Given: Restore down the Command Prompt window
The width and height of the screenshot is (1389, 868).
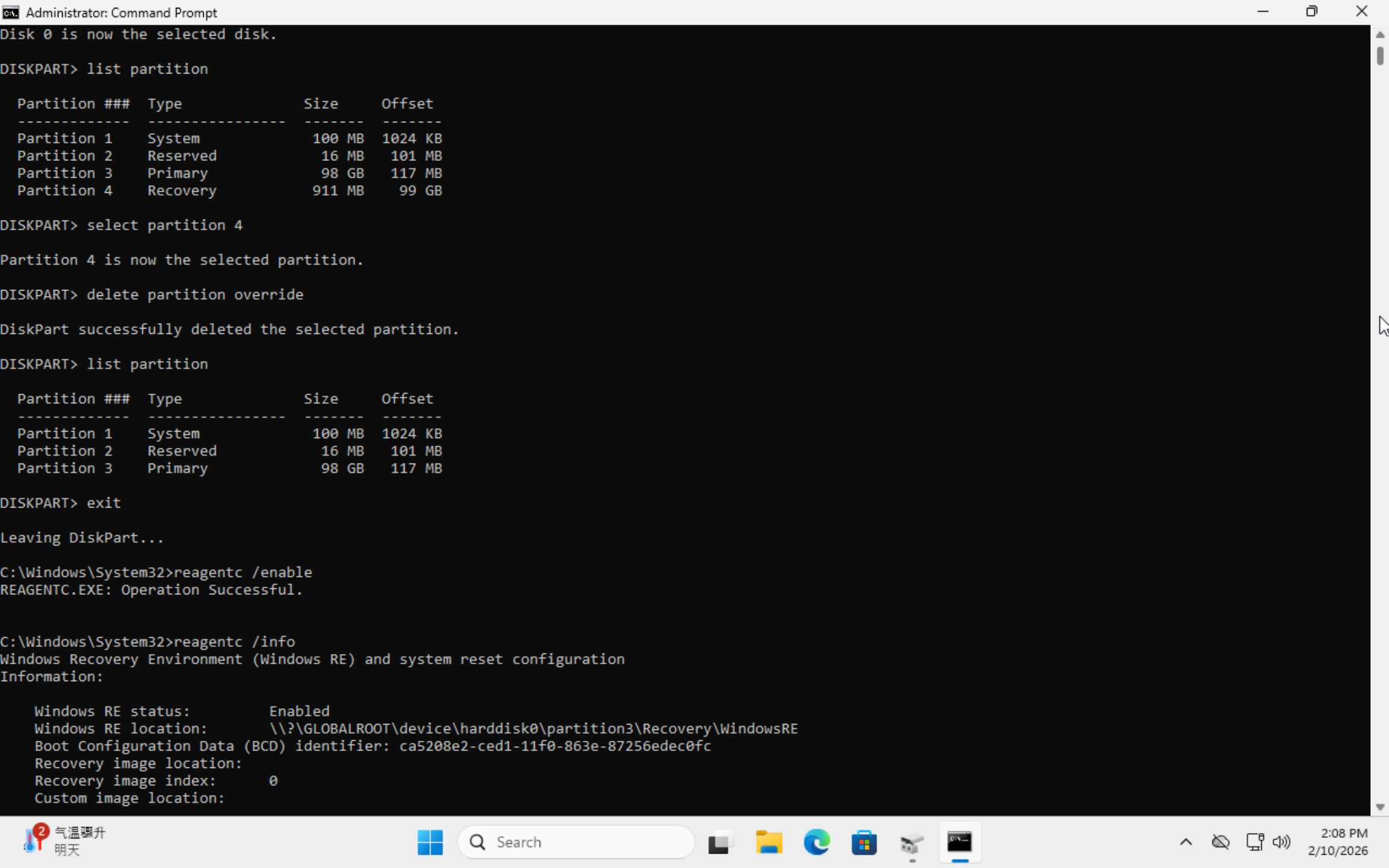Looking at the screenshot, I should tap(1312, 11).
